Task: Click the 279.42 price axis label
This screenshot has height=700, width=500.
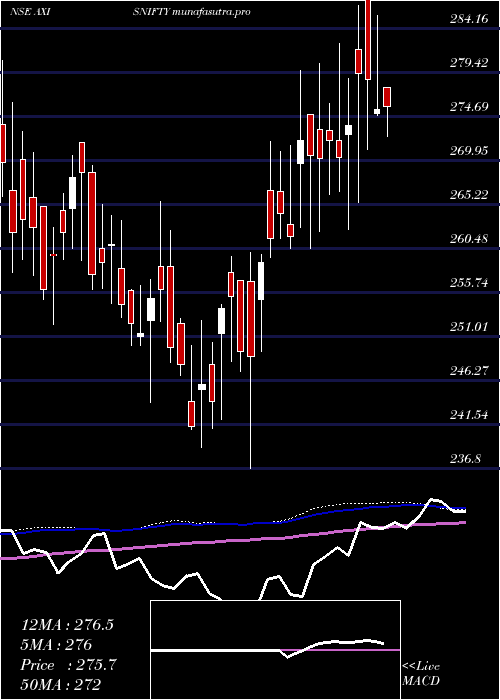Action: (x=469, y=62)
